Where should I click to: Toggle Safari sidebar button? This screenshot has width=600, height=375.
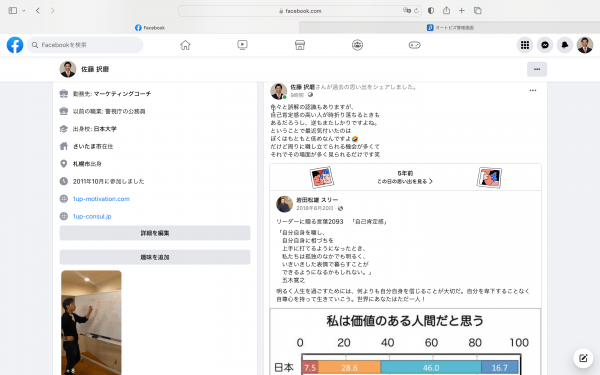click(13, 11)
